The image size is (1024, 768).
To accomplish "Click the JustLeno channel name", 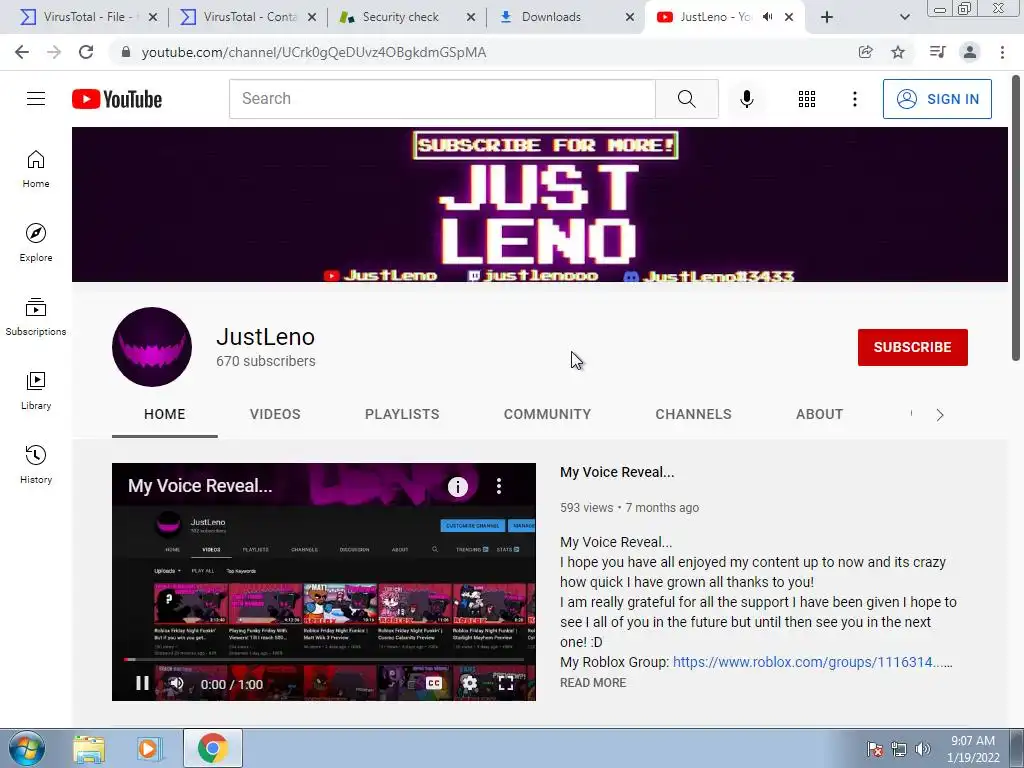I will coord(265,337).
